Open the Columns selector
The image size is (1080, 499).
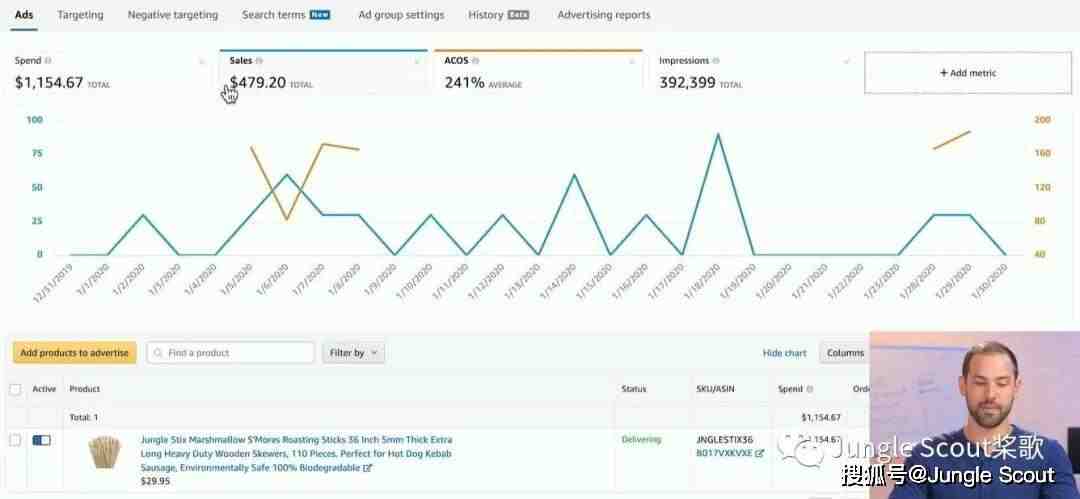coord(845,353)
